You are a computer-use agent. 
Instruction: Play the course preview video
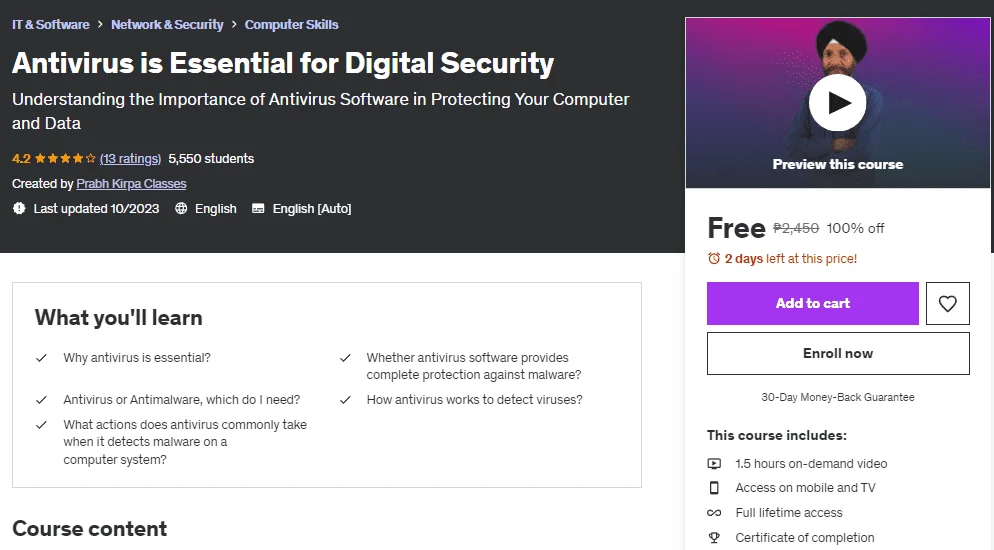coord(837,103)
